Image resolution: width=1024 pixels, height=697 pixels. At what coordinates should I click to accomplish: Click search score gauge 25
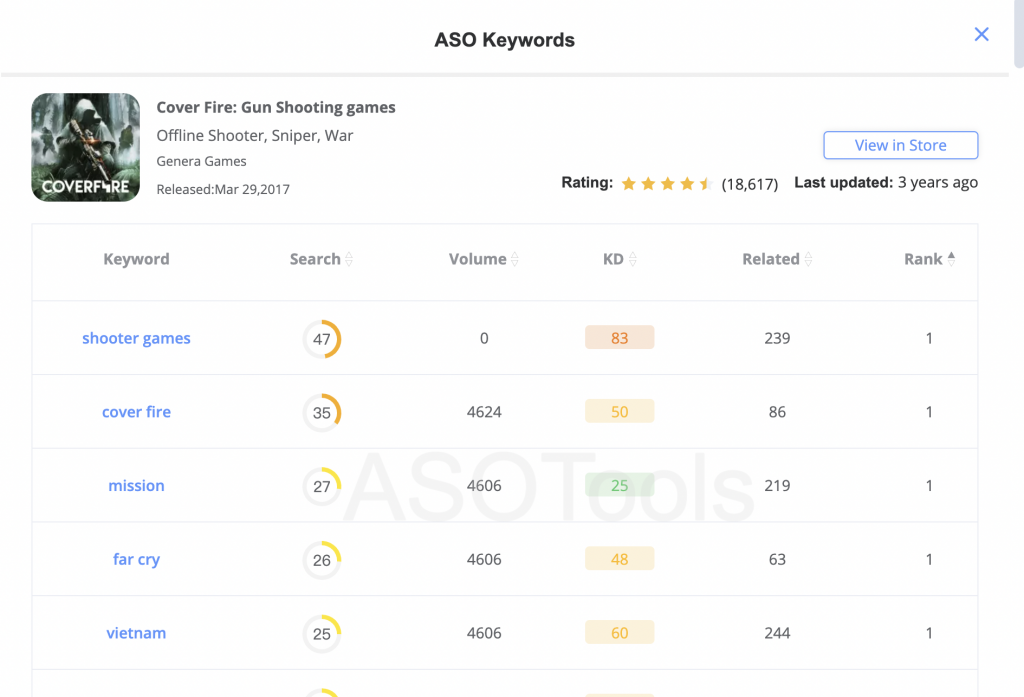click(322, 634)
